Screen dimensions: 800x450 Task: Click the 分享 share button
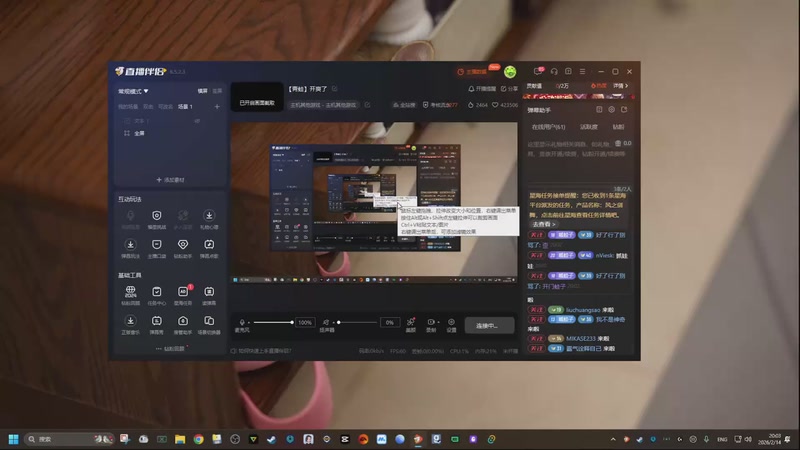click(x=509, y=89)
